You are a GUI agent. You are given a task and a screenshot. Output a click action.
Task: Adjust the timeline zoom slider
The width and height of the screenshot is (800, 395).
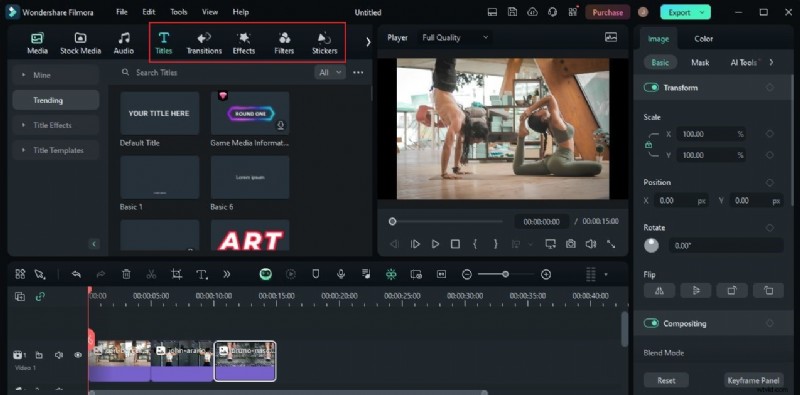tap(505, 275)
